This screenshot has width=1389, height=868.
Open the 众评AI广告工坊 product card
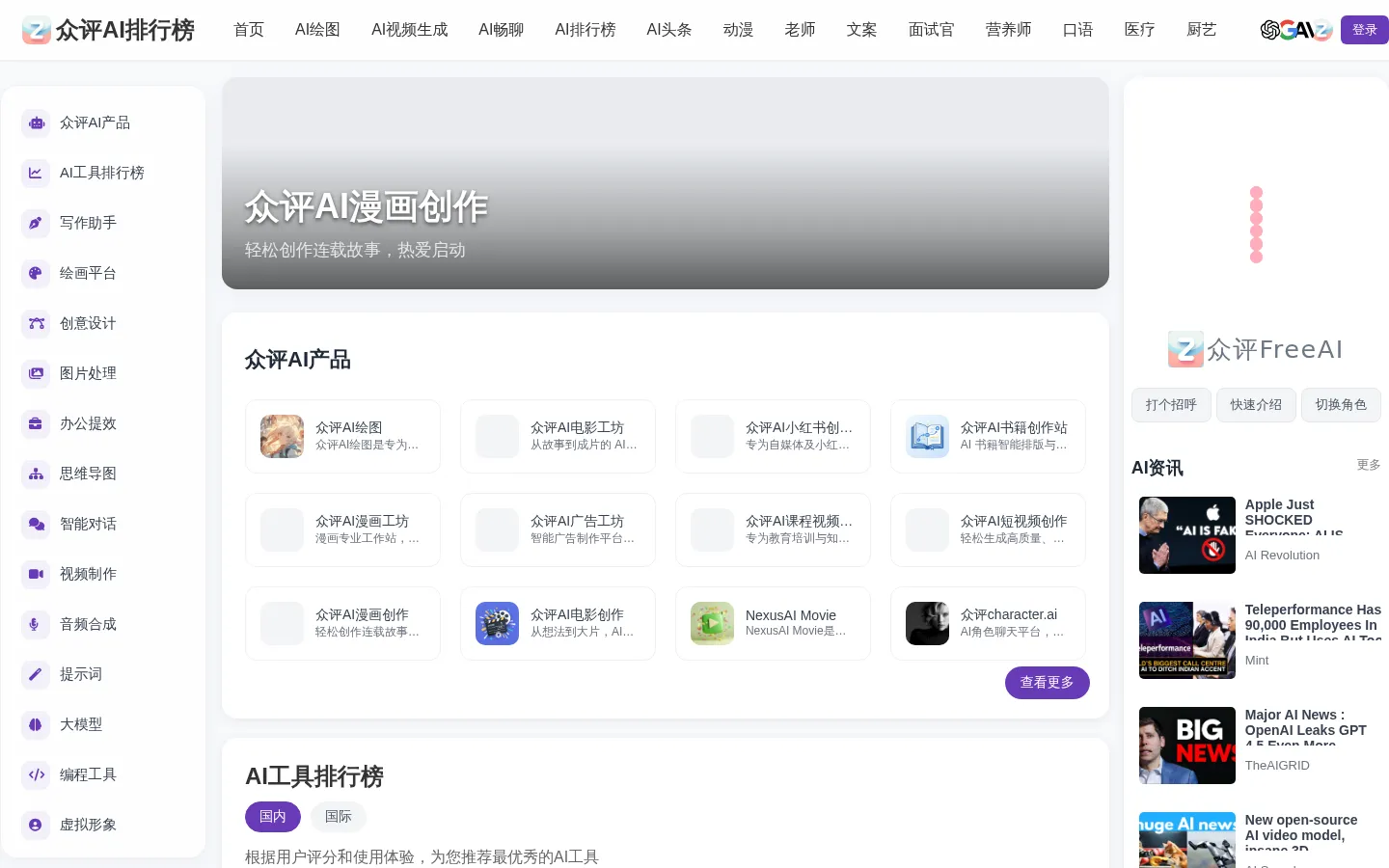[x=558, y=530]
